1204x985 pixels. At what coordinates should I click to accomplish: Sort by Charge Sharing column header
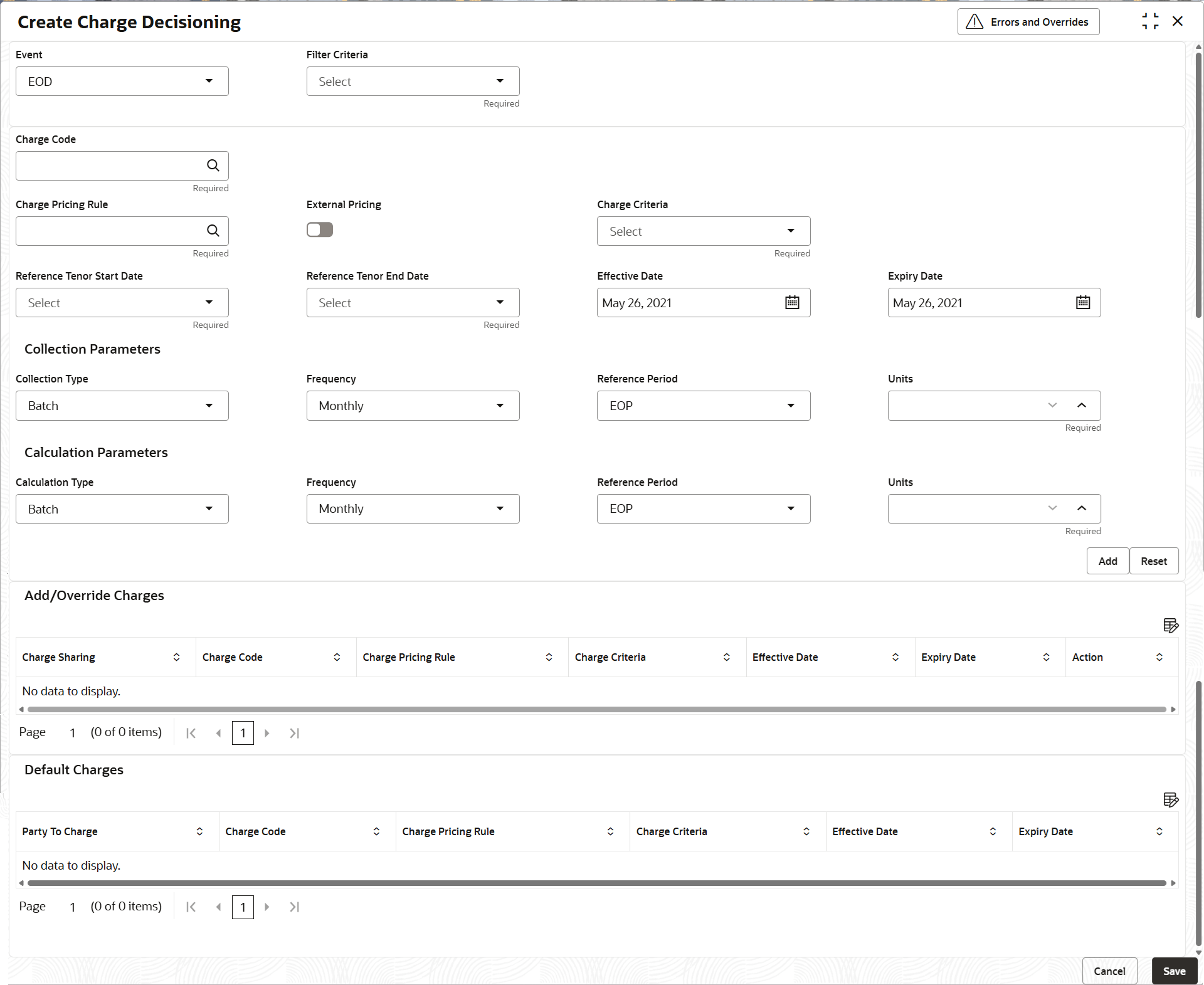point(176,657)
